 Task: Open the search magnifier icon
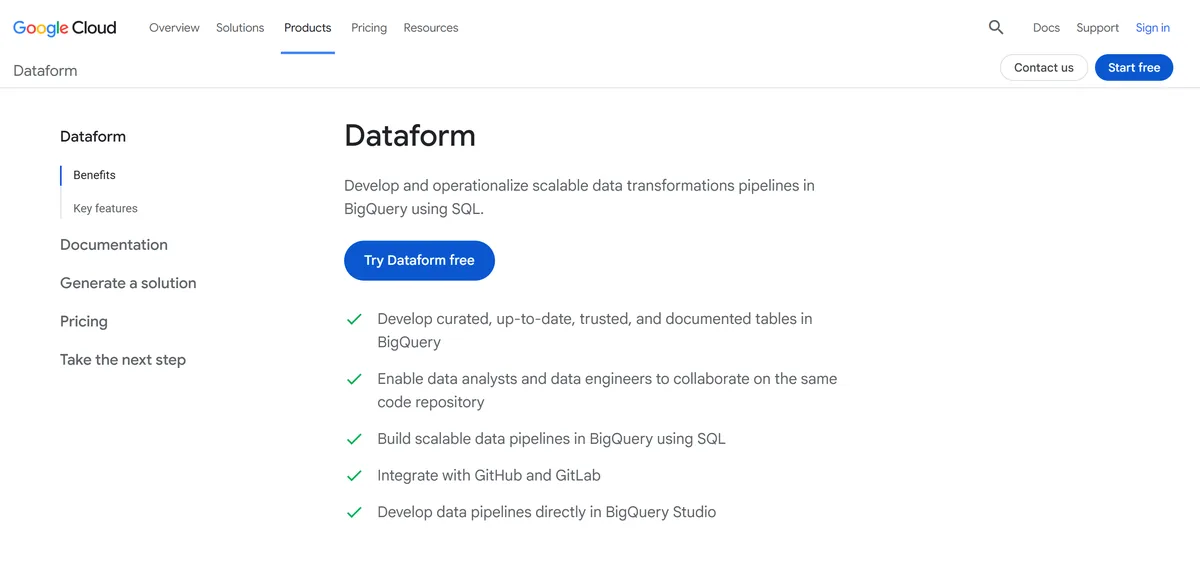(x=996, y=28)
